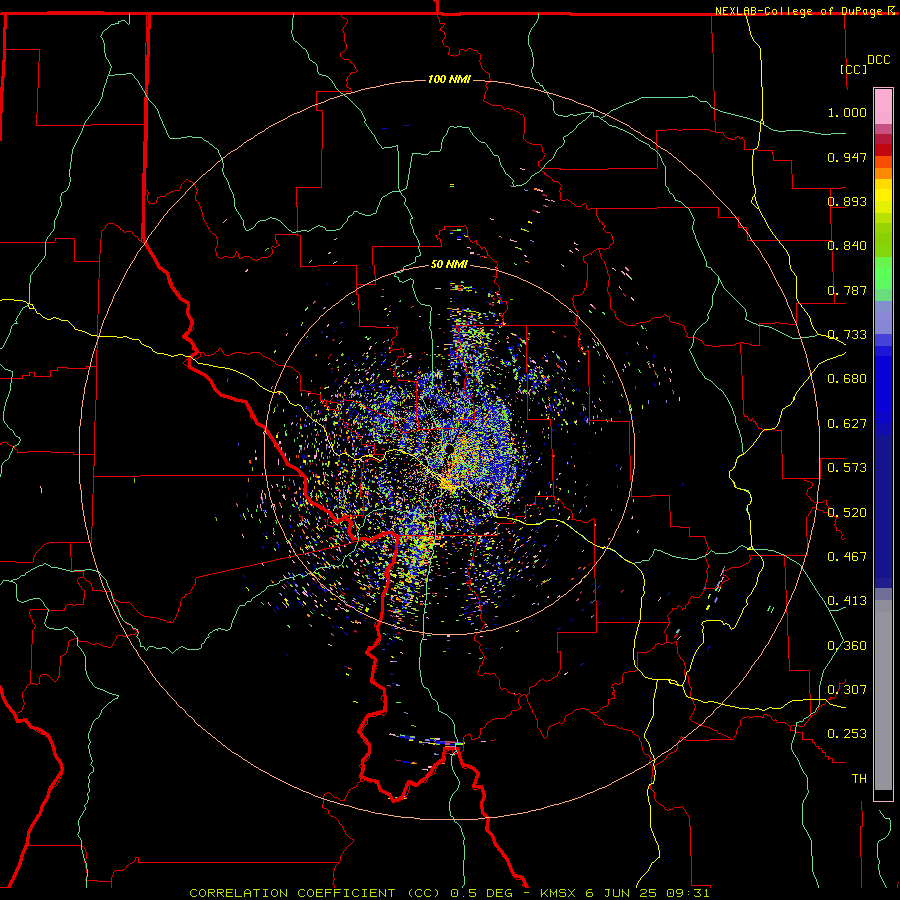The width and height of the screenshot is (900, 900).
Task: Click the DCC legend title
Action: pyautogui.click(x=878, y=60)
